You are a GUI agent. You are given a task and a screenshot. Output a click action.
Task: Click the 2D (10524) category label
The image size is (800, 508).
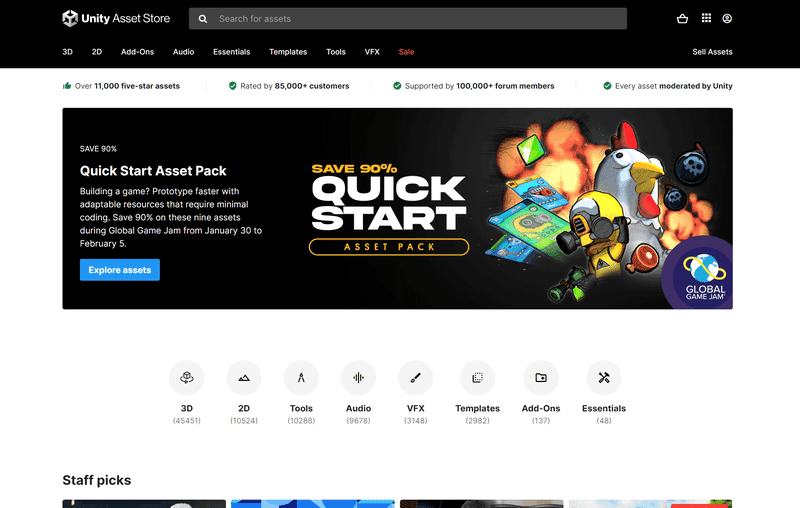244,414
